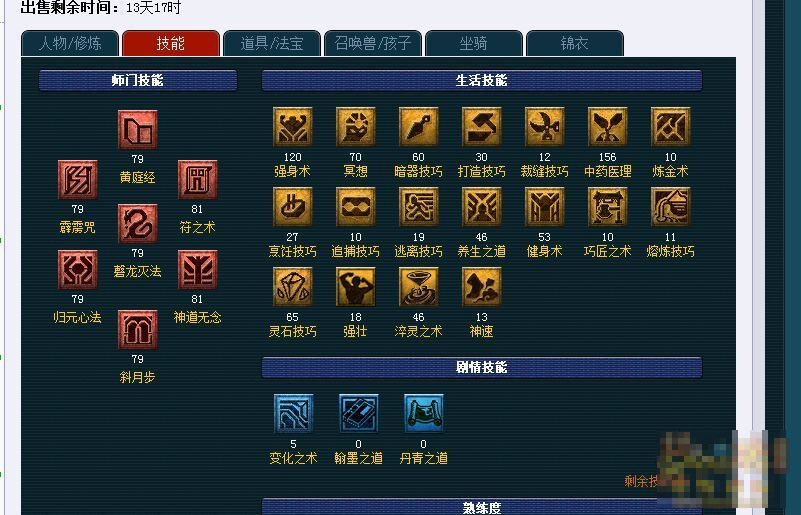This screenshot has width=801, height=515.
Task: Select the 中药医理 skill icon
Action: pos(607,127)
